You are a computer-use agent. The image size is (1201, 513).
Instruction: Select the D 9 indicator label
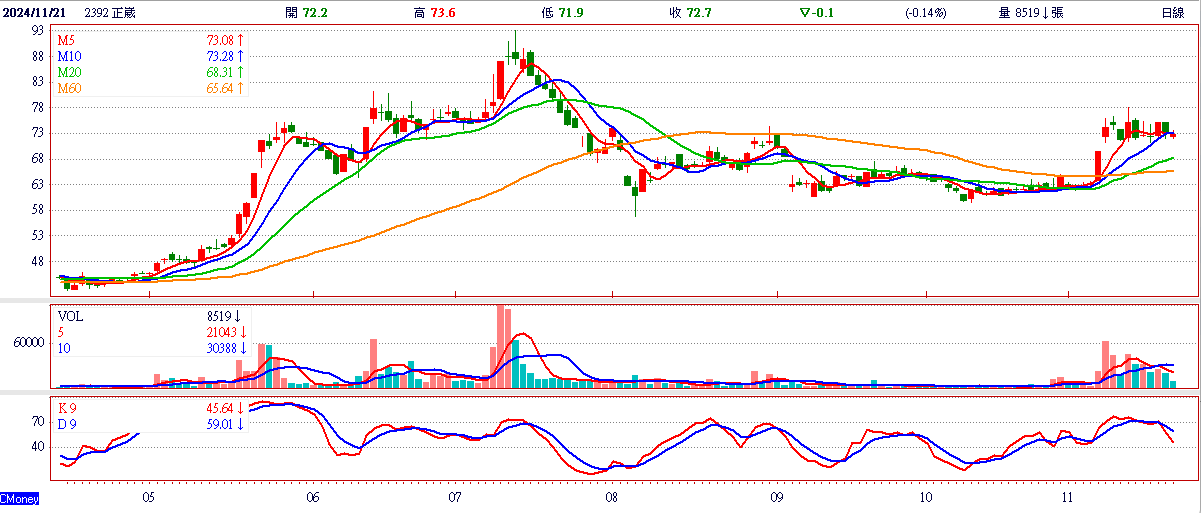pos(67,424)
